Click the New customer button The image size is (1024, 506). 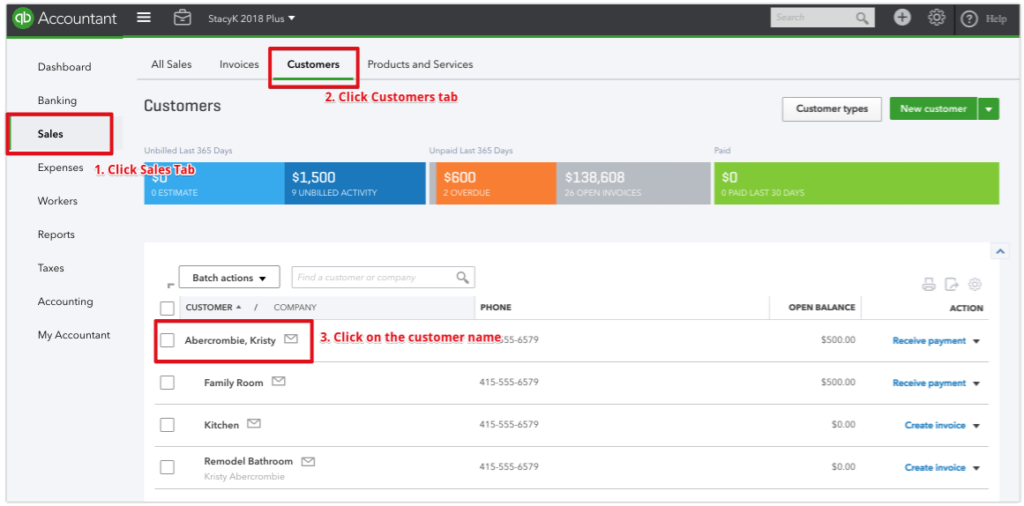(933, 109)
